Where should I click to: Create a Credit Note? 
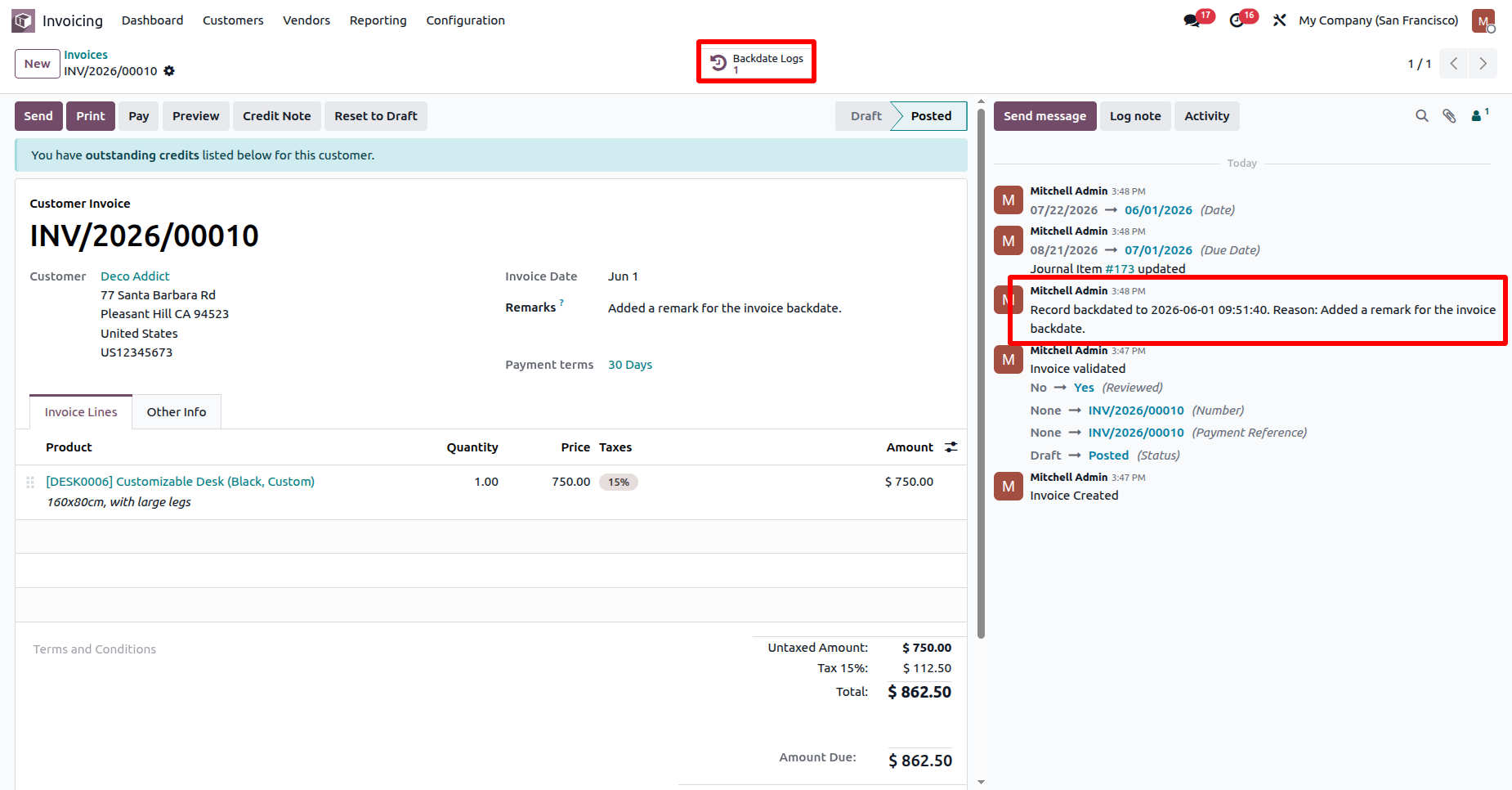(x=277, y=116)
